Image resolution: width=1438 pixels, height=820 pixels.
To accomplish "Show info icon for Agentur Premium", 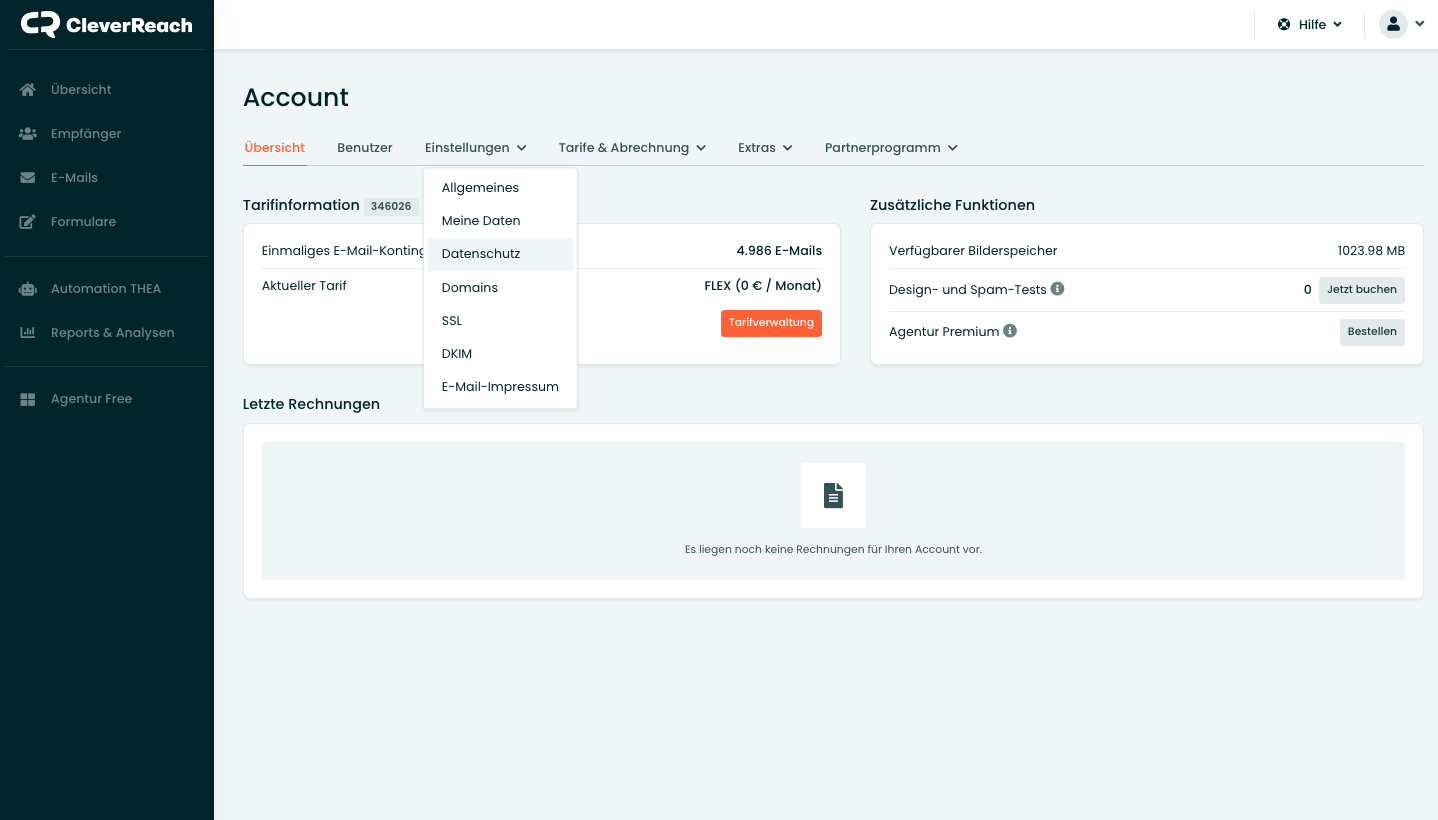I will tap(1010, 331).
